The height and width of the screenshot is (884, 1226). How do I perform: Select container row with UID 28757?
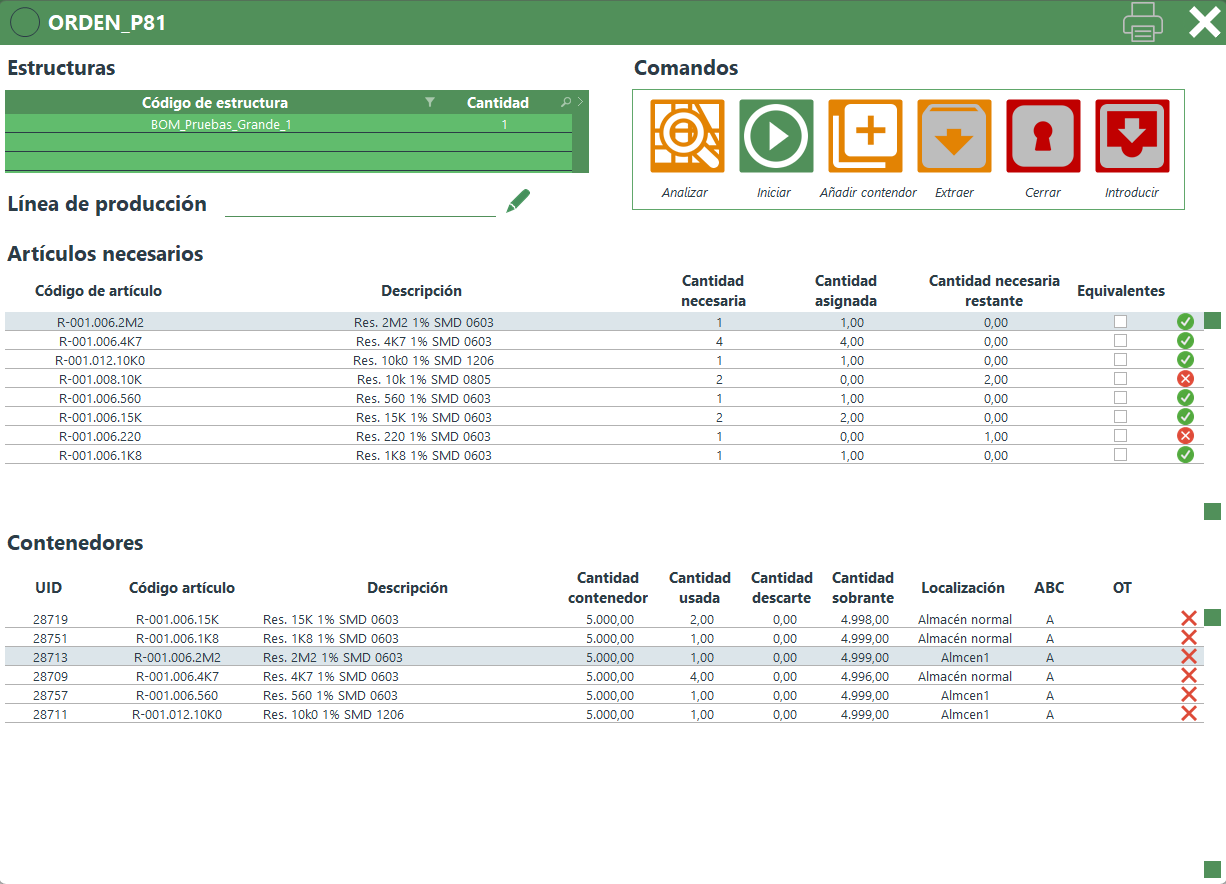pos(50,695)
